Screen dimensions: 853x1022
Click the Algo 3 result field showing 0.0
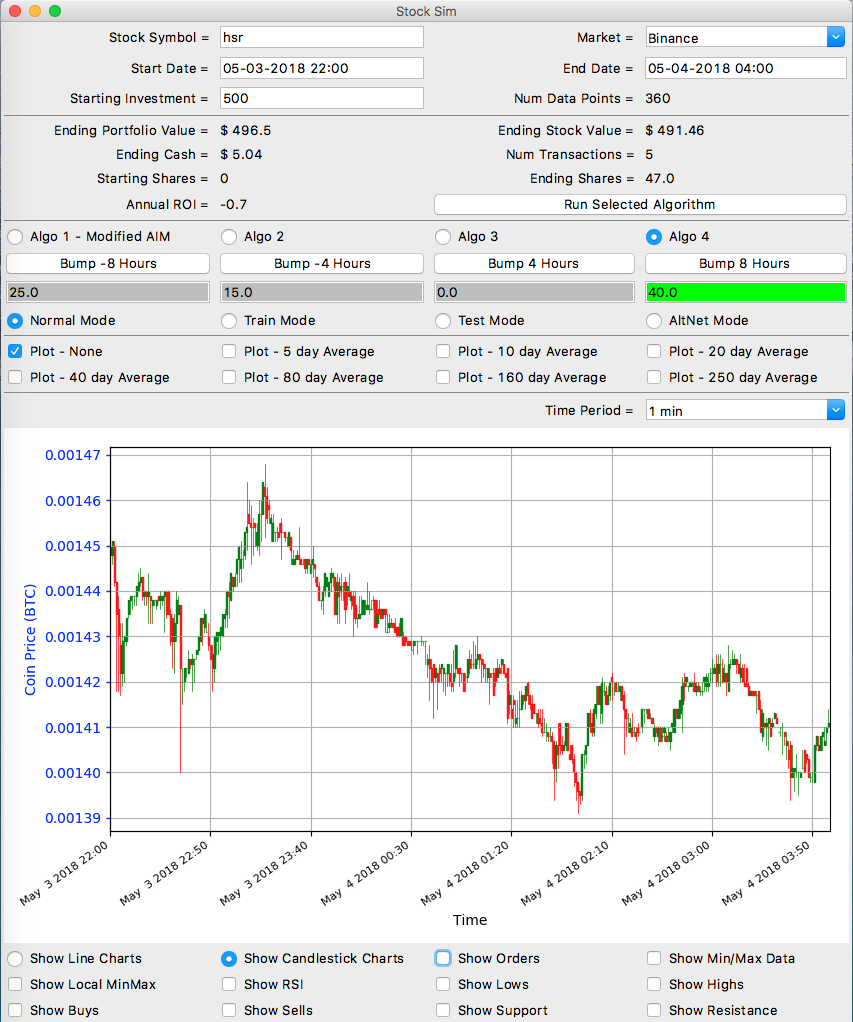click(534, 292)
